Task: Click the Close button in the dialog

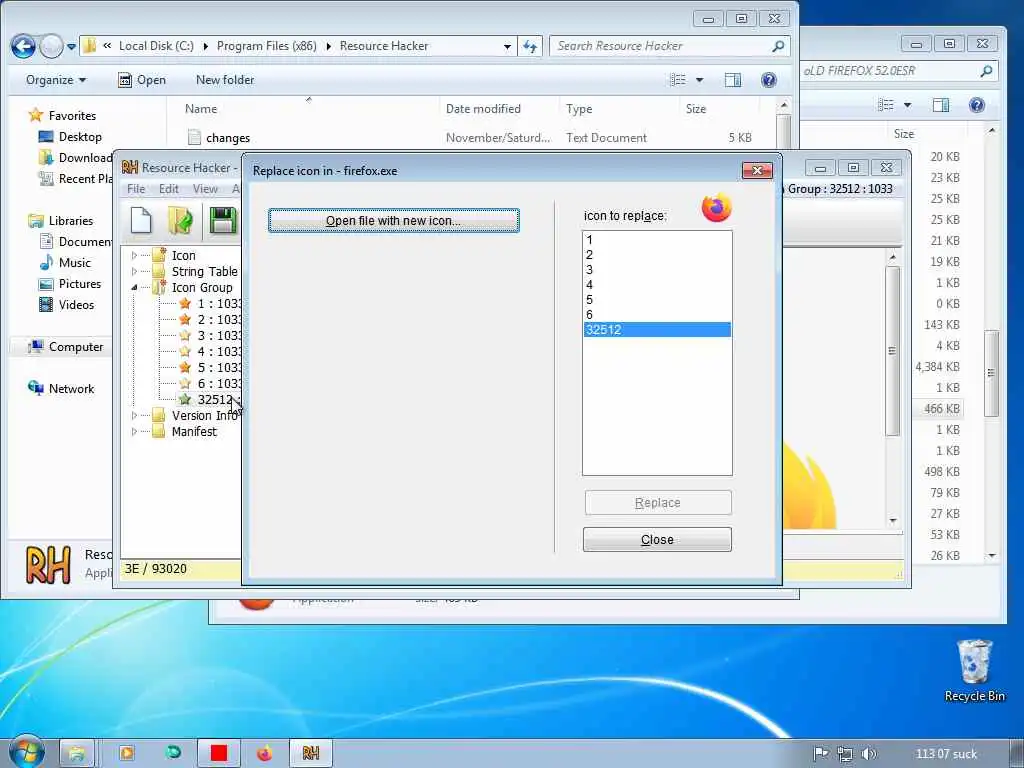Action: pyautogui.click(x=657, y=539)
